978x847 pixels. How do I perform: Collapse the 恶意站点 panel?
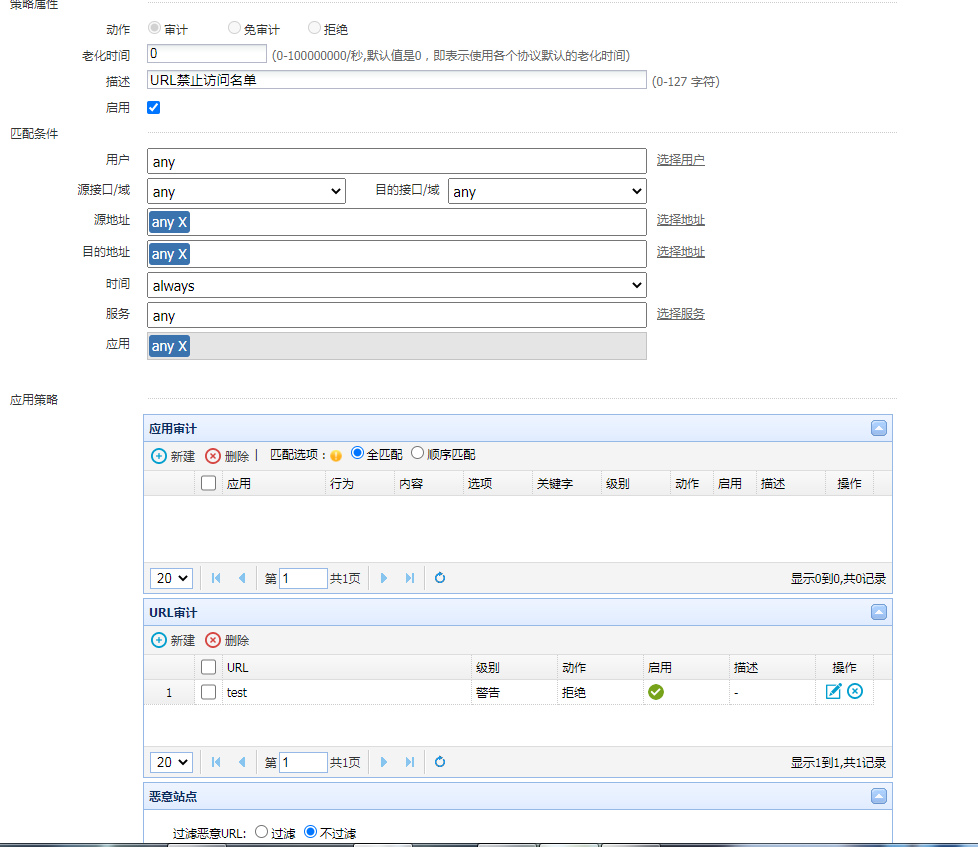coord(878,796)
